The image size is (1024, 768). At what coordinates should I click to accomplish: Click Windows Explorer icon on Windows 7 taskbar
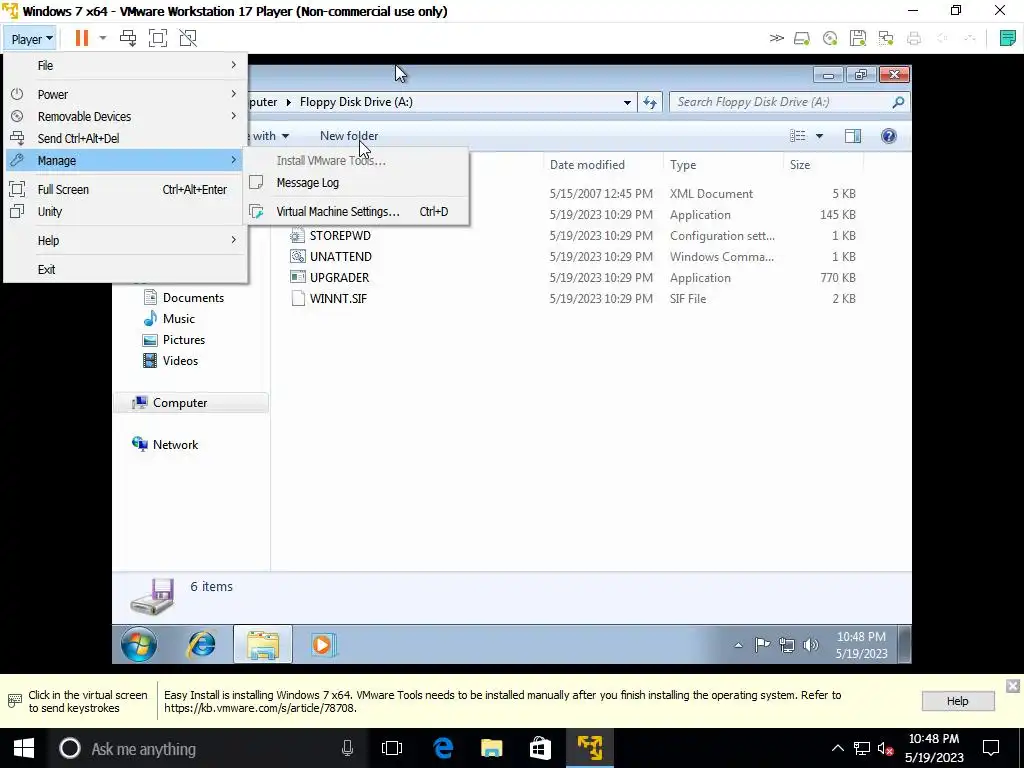(263, 645)
